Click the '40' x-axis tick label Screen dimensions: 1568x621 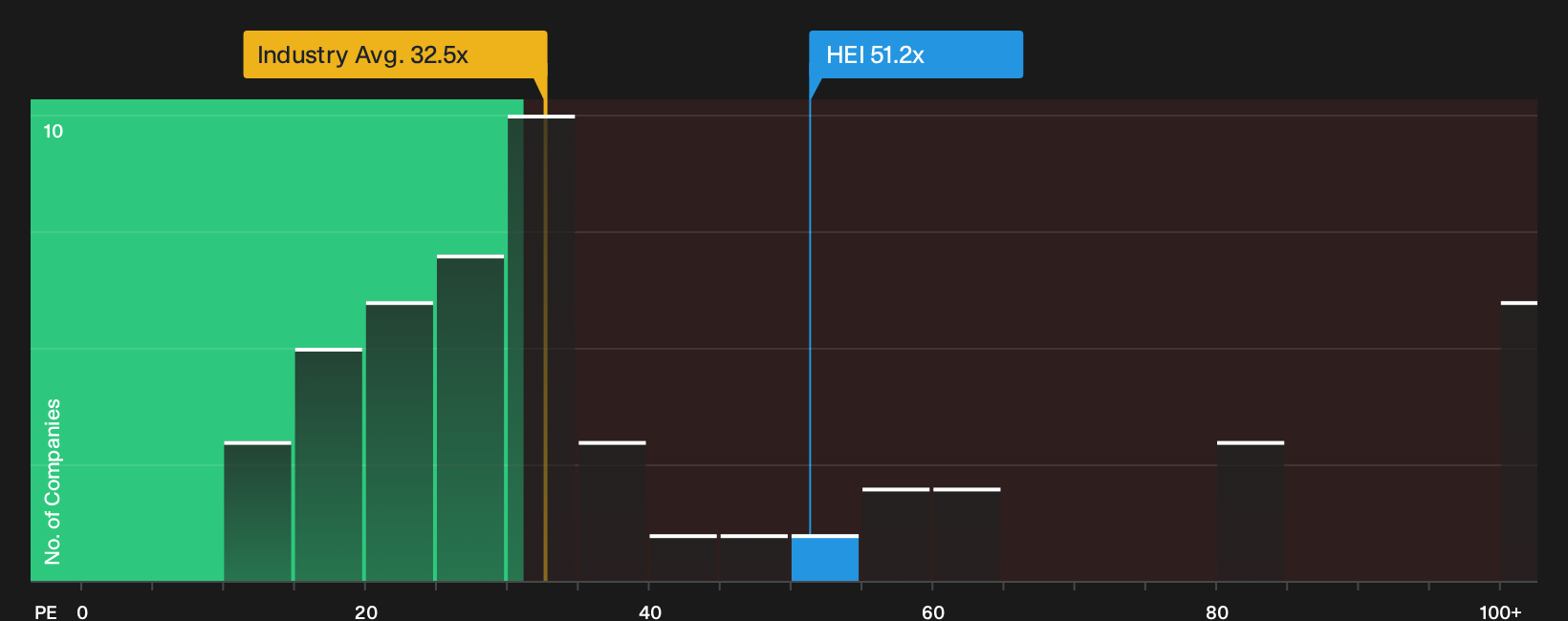650,612
